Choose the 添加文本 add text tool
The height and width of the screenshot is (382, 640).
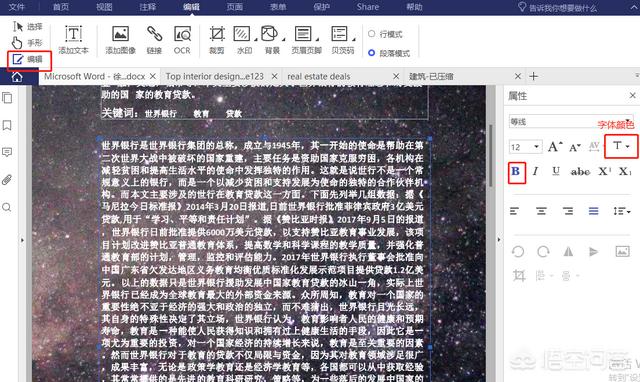pyautogui.click(x=73, y=40)
